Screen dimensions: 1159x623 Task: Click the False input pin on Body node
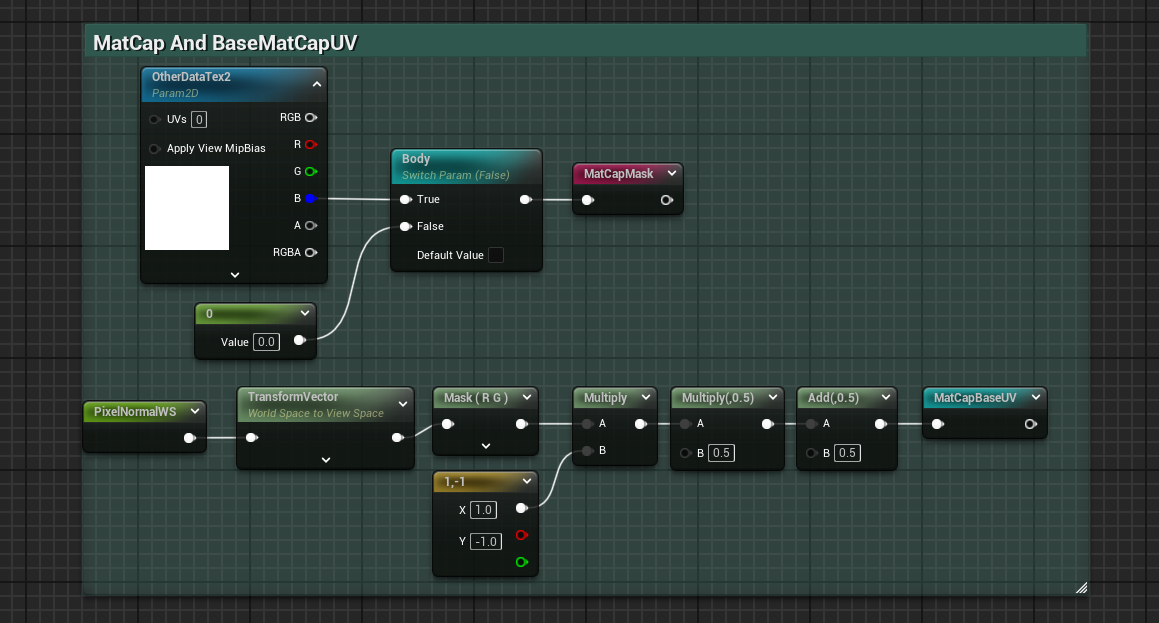tap(405, 227)
